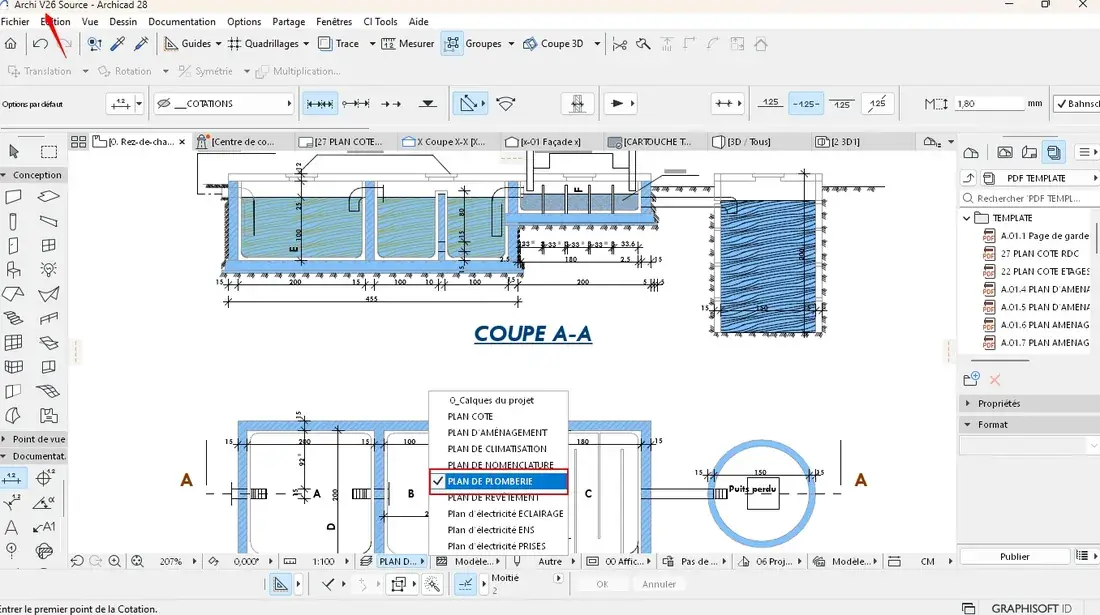
Task: Activate the Dimension tool in toolbox
Action: tap(13, 478)
